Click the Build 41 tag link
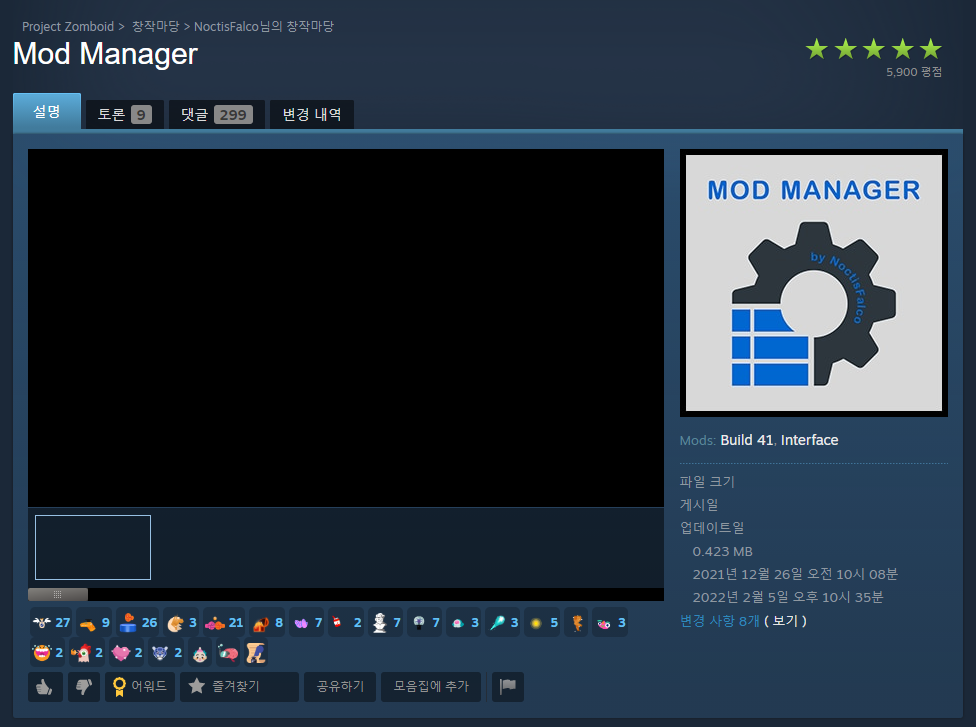This screenshot has height=727, width=976. pos(746,440)
